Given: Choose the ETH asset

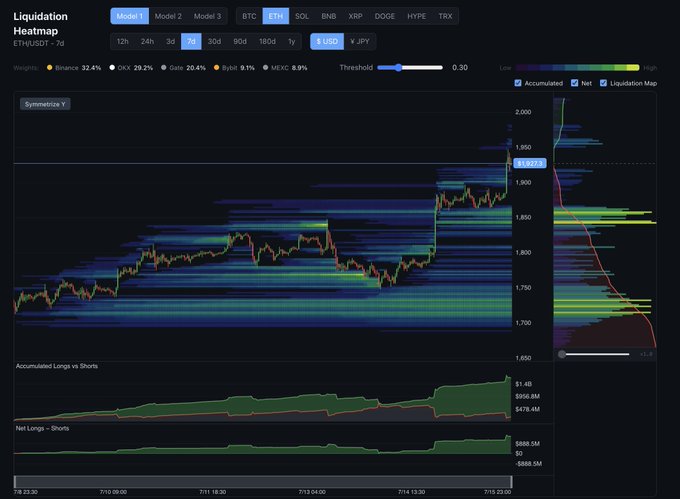Looking at the screenshot, I should tap(275, 16).
